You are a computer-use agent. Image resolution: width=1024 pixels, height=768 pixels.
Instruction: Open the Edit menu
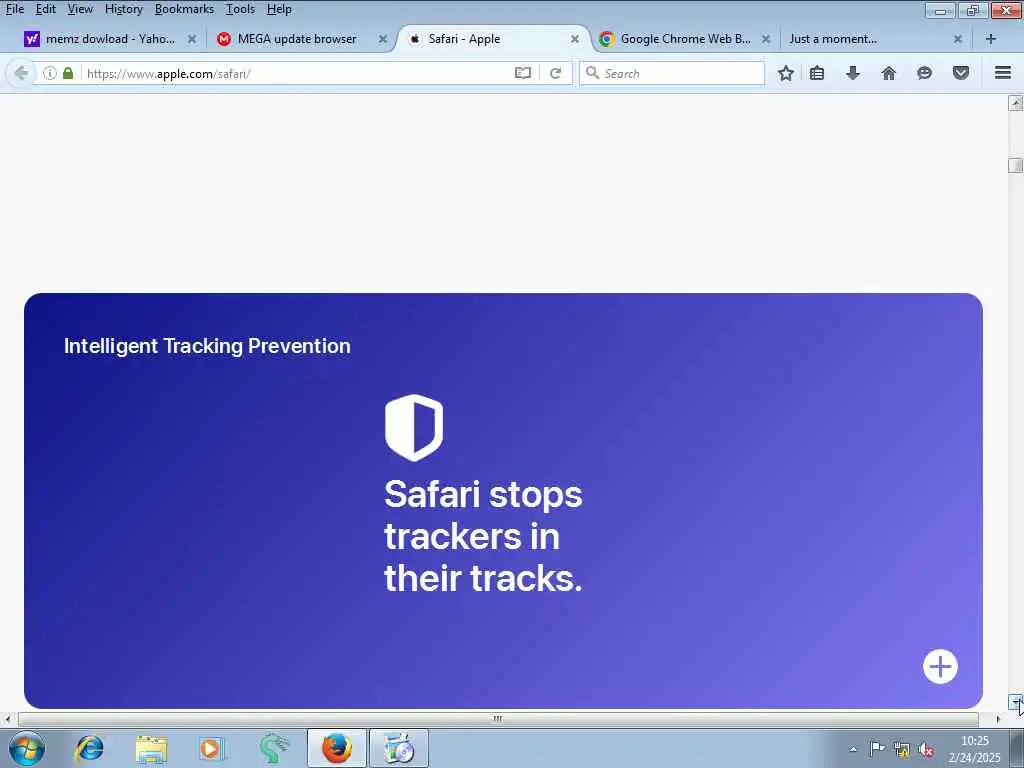click(45, 9)
